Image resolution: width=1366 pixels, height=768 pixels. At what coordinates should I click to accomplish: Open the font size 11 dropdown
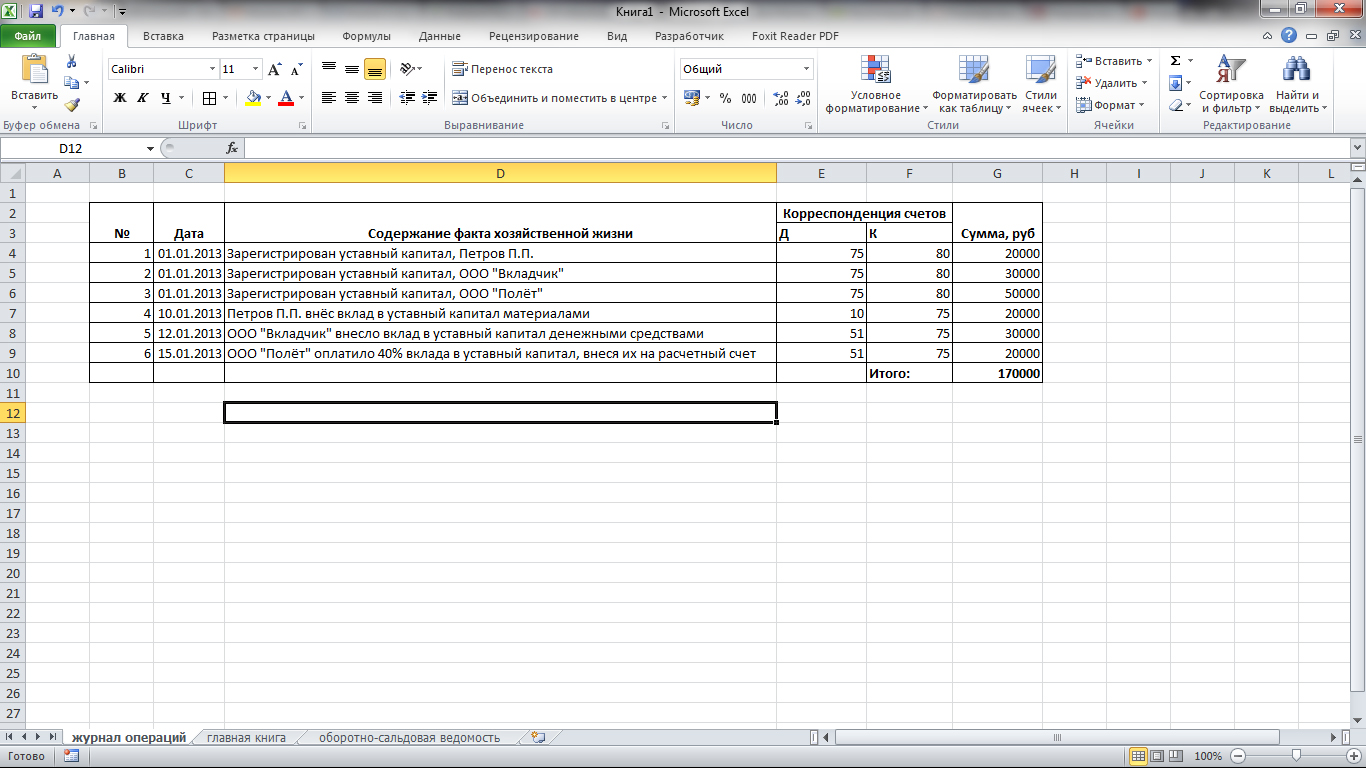(256, 69)
